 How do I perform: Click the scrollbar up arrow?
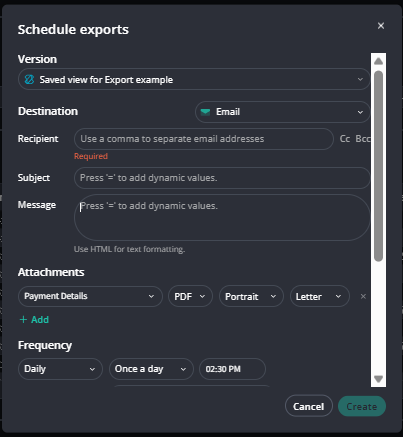378,61
